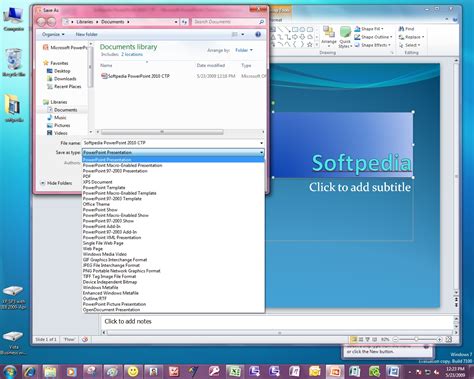The height and width of the screenshot is (379, 474).
Task: Select the right arrow shape
Action: [x=295, y=37]
